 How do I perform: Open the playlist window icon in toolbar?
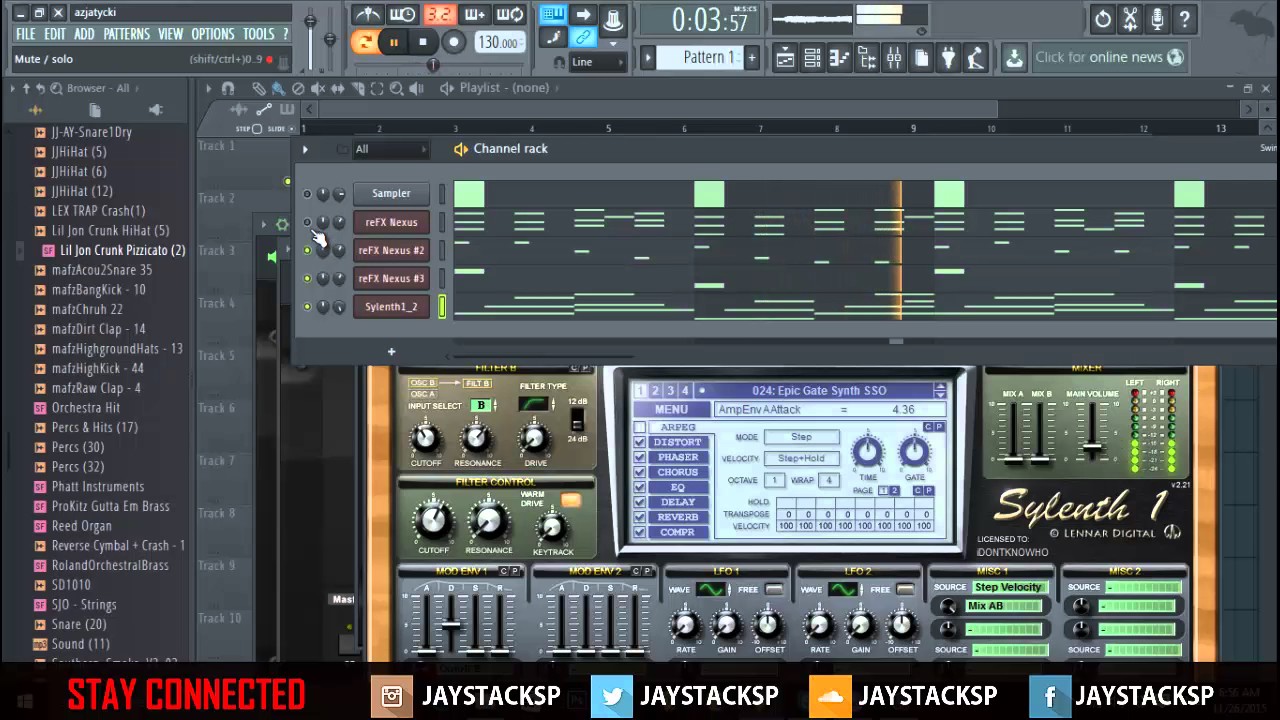(x=785, y=58)
